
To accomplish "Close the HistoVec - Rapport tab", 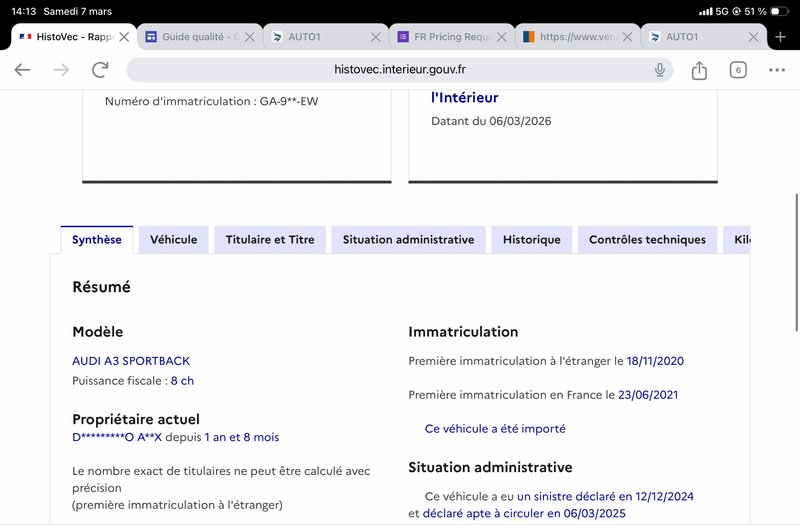I will (124, 37).
